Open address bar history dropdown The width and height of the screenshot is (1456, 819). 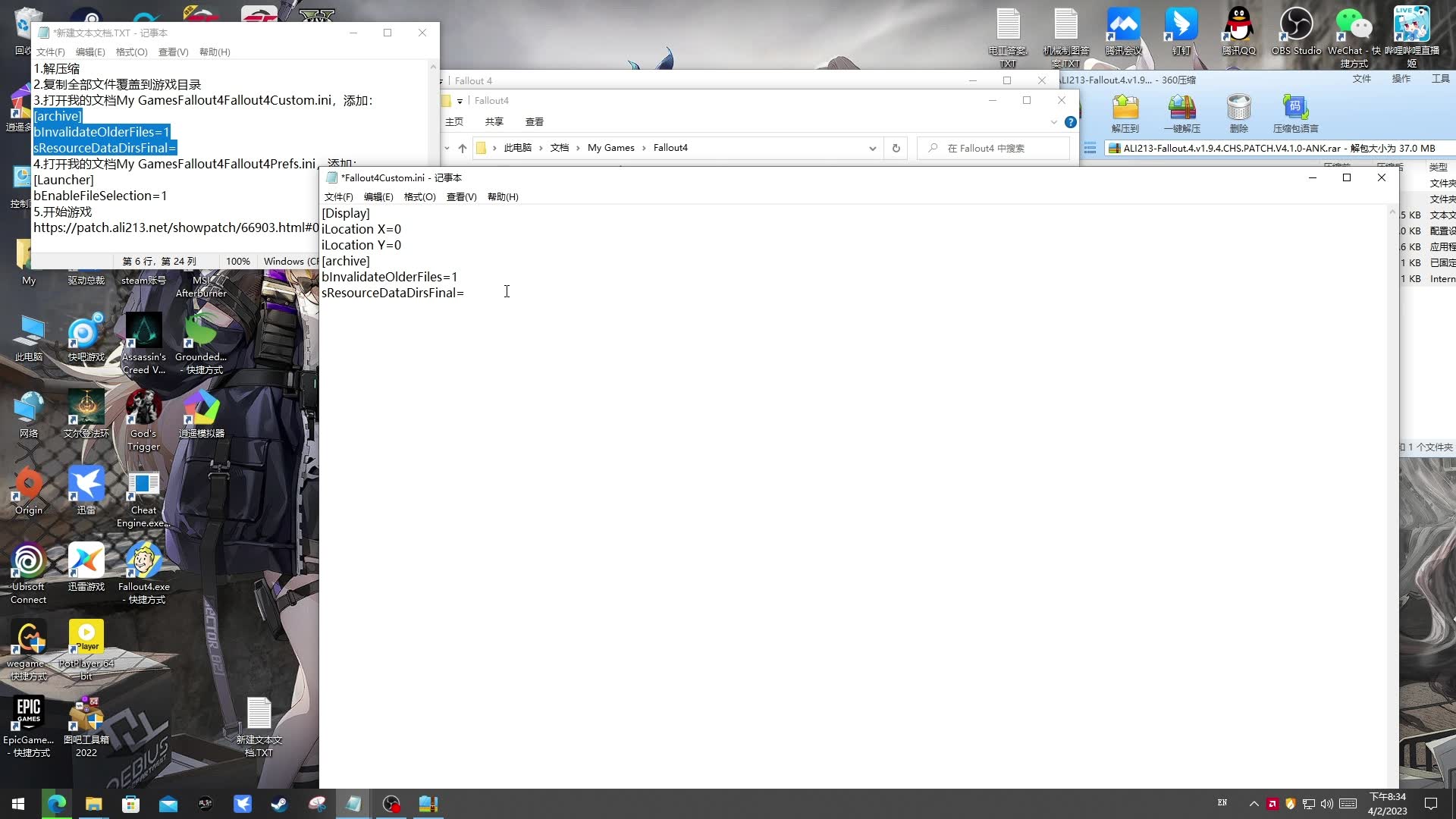pos(873,148)
